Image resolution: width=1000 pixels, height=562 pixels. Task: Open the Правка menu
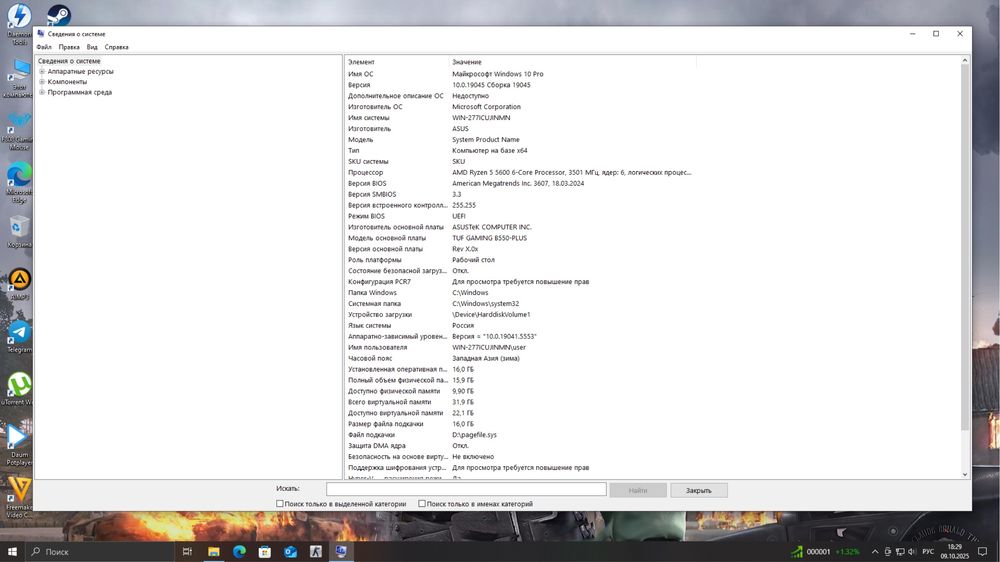[69, 47]
